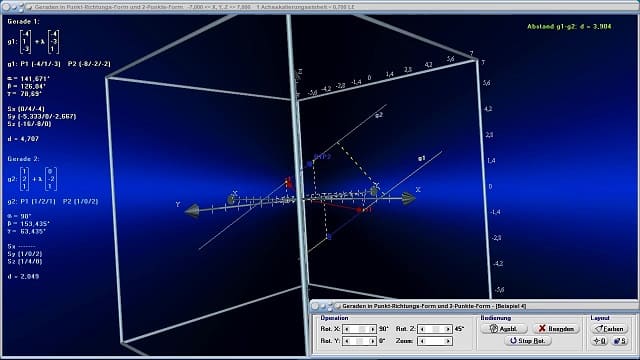The width and height of the screenshot is (640, 360).
Task: Click the X axis arrowhead in 3D view
Action: click(x=408, y=198)
